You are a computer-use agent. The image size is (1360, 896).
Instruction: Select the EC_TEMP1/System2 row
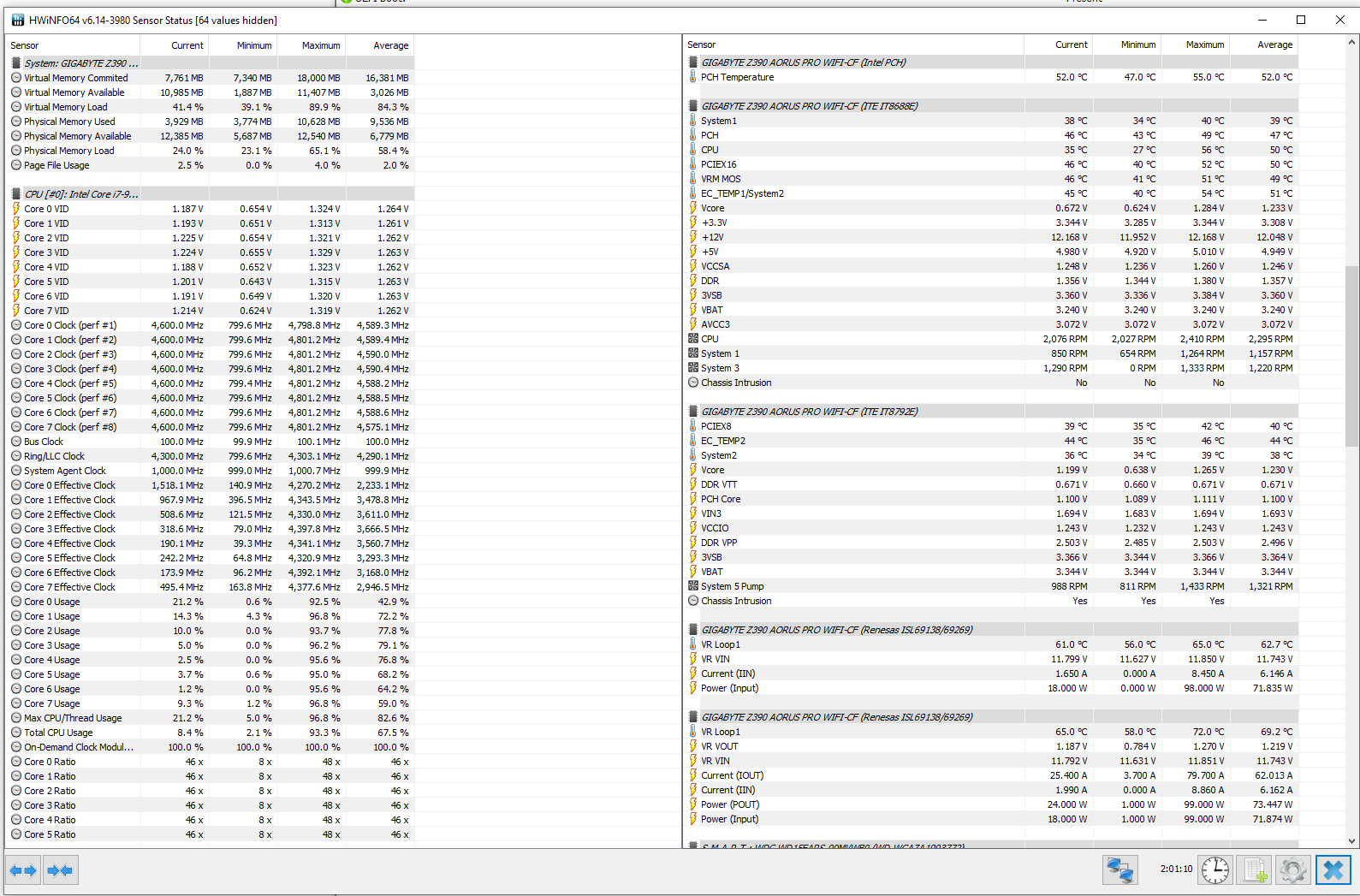click(x=991, y=193)
